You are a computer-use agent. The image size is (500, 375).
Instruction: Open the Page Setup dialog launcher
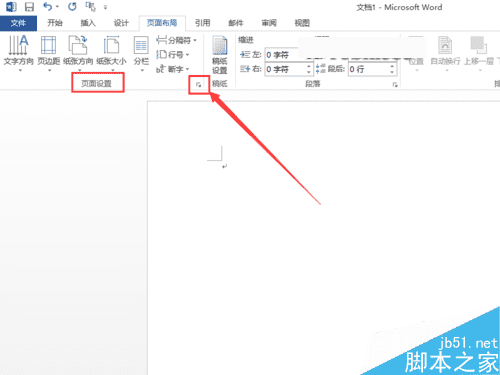[x=199, y=85]
